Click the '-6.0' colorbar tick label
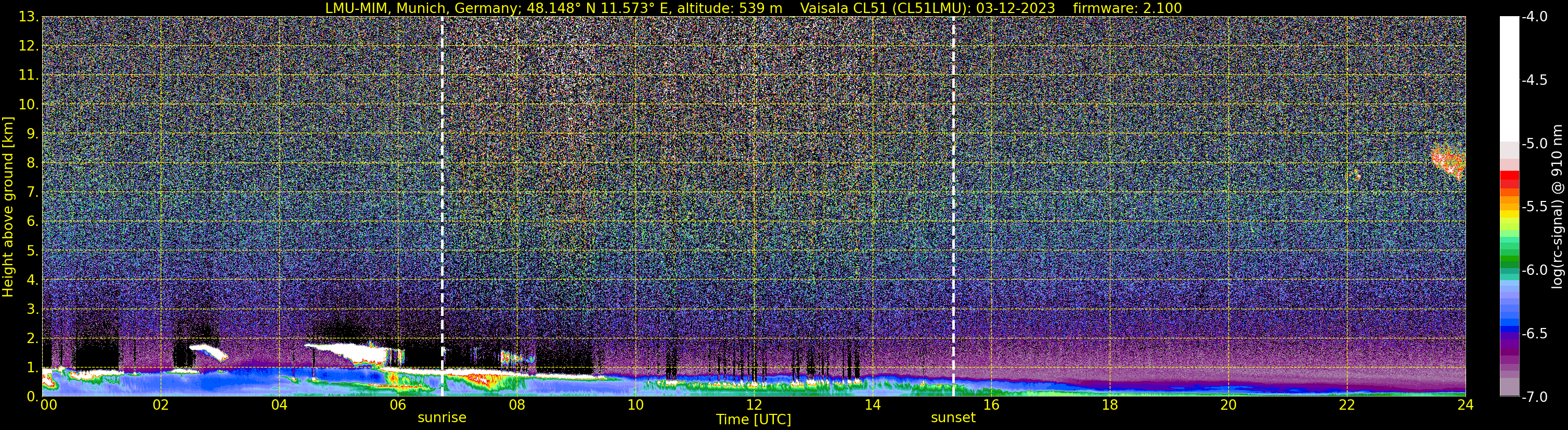The height and width of the screenshot is (430, 1568). coord(1534,270)
